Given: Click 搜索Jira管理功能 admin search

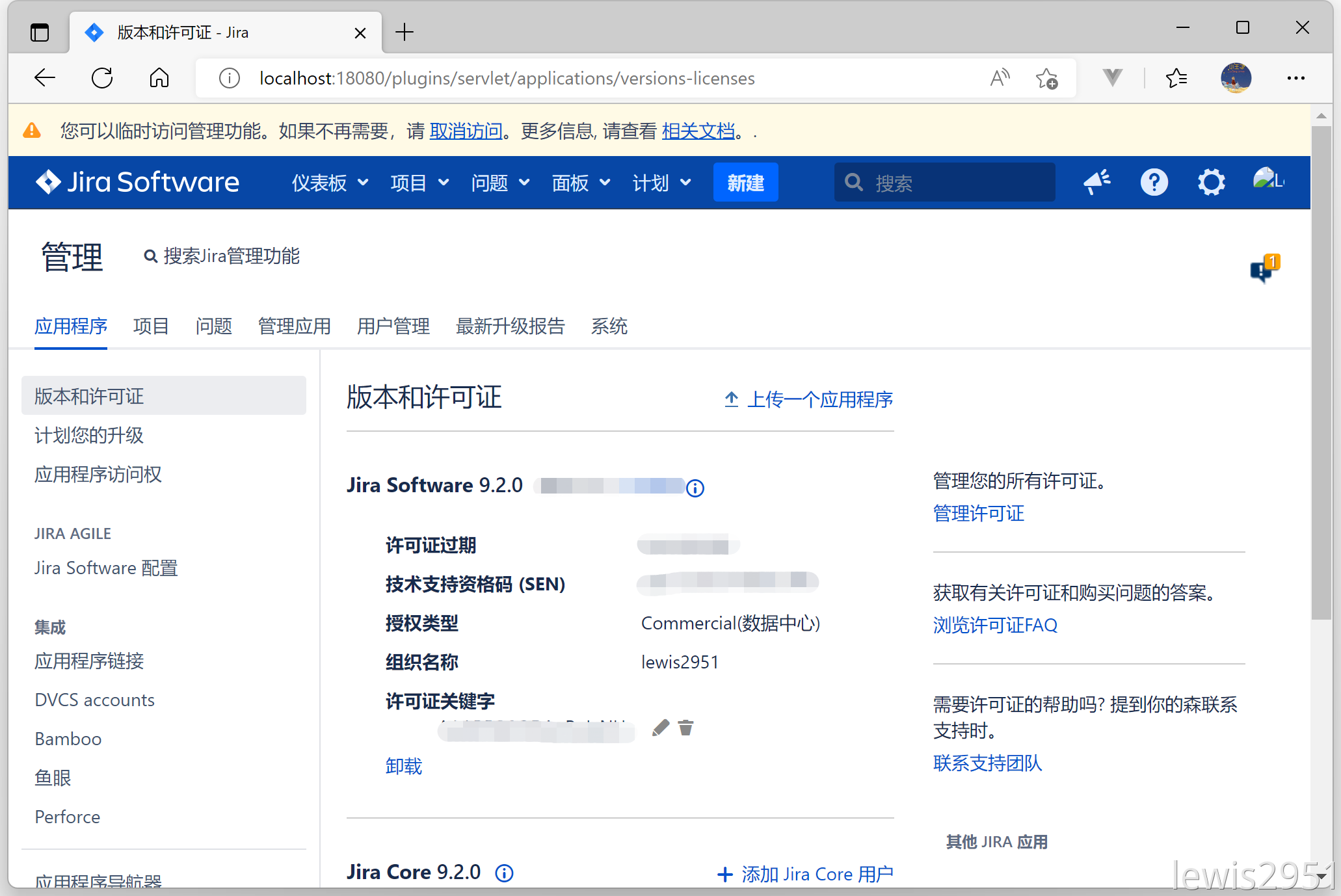Looking at the screenshot, I should 222,256.
